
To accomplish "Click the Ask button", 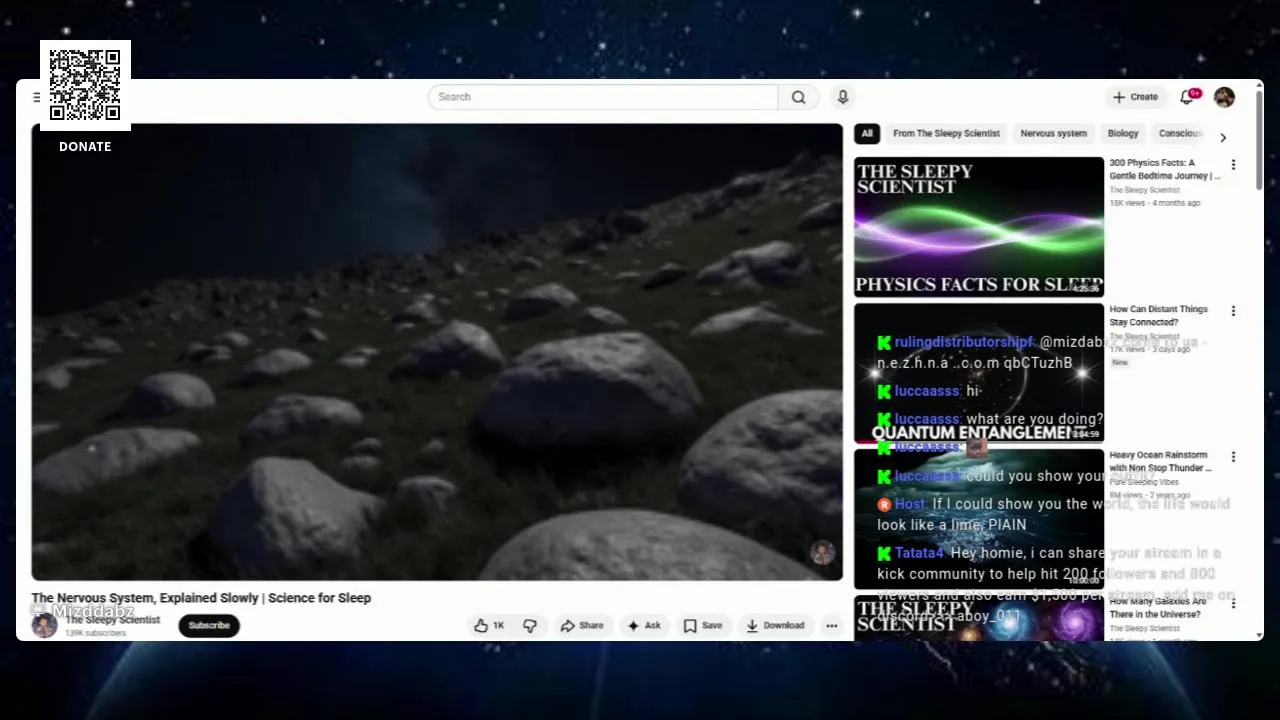I will click(644, 626).
